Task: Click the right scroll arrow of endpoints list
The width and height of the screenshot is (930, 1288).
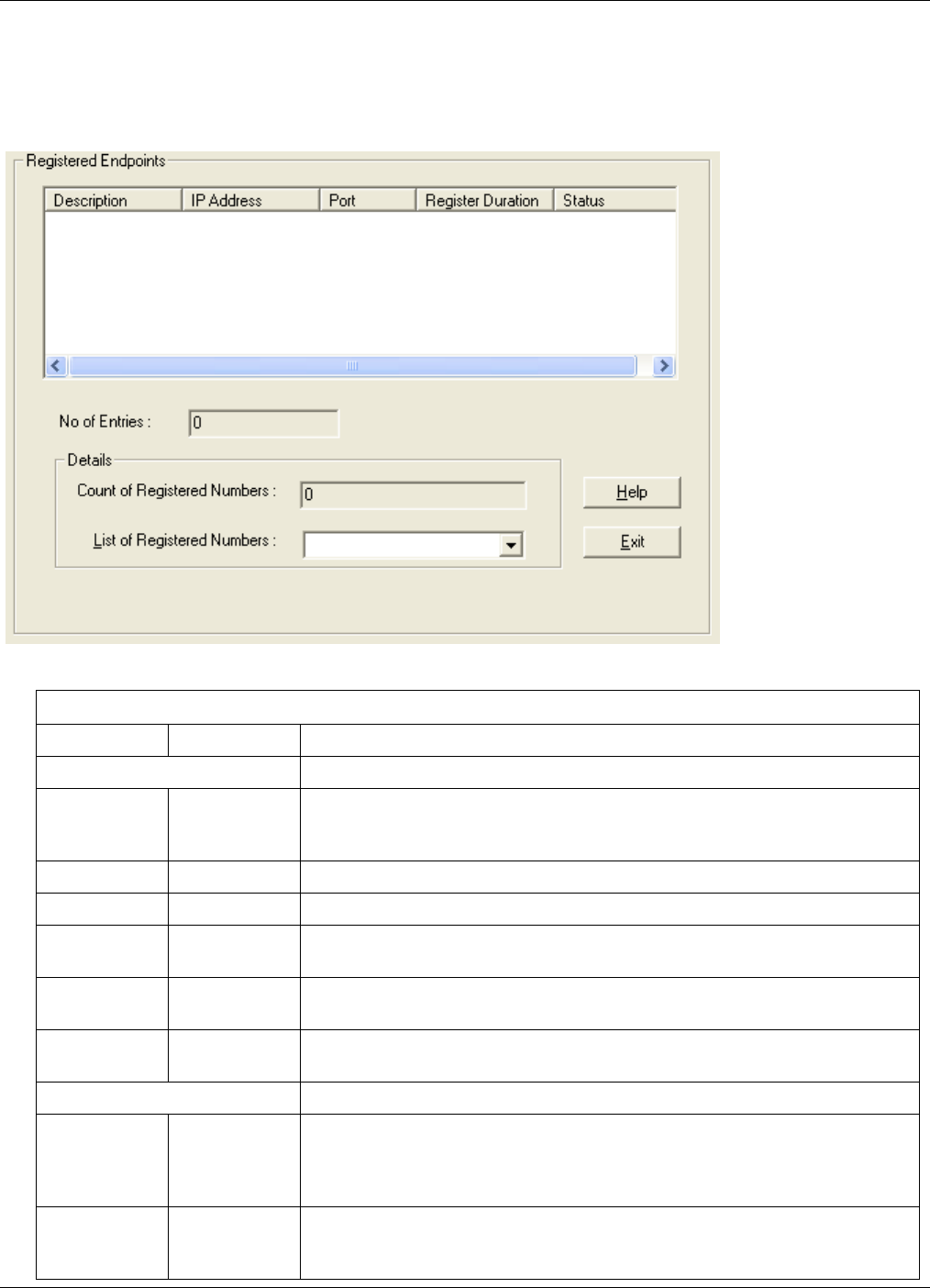Action: 663,366
